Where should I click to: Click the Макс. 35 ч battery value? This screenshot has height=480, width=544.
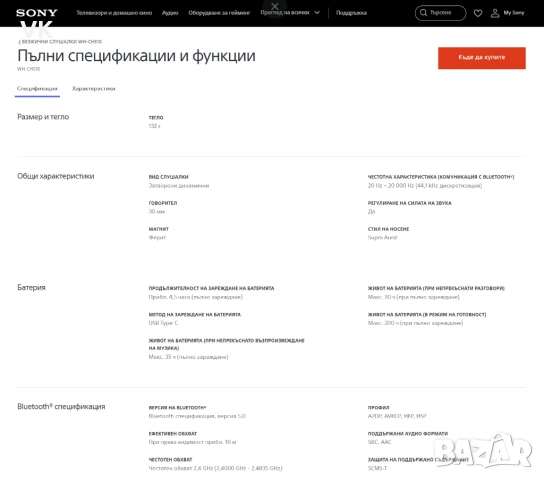pos(188,357)
